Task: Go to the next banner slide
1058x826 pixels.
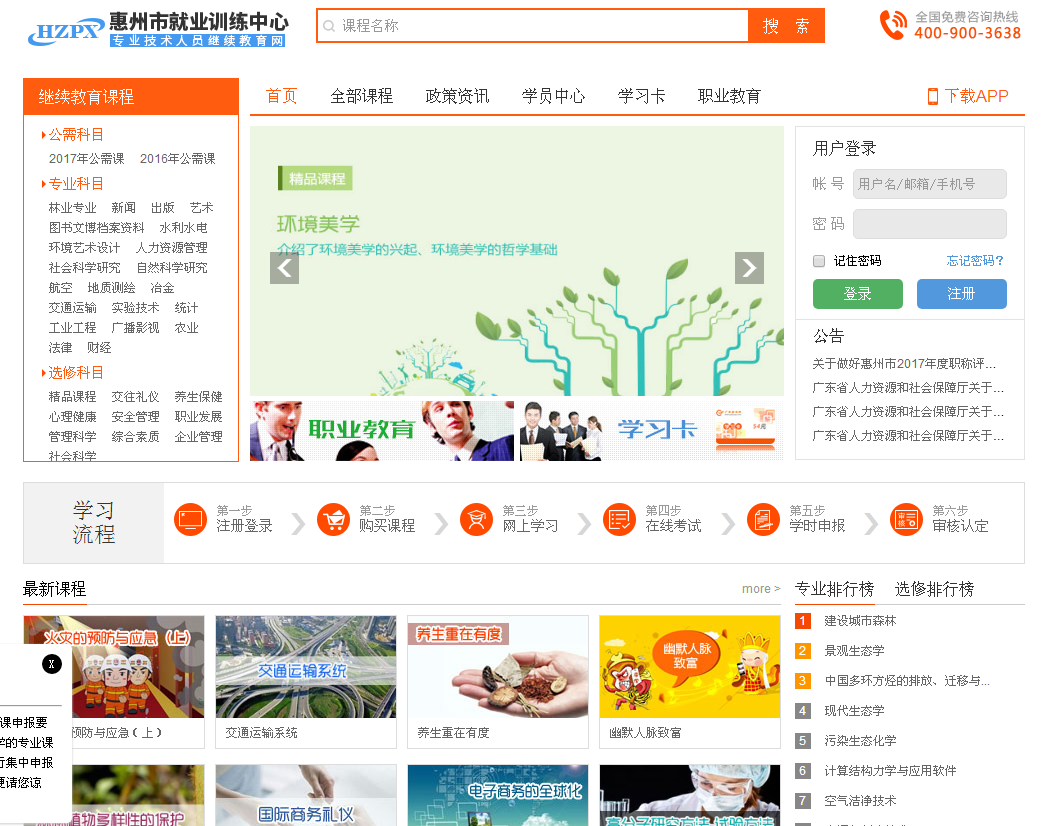Action: pyautogui.click(x=749, y=268)
